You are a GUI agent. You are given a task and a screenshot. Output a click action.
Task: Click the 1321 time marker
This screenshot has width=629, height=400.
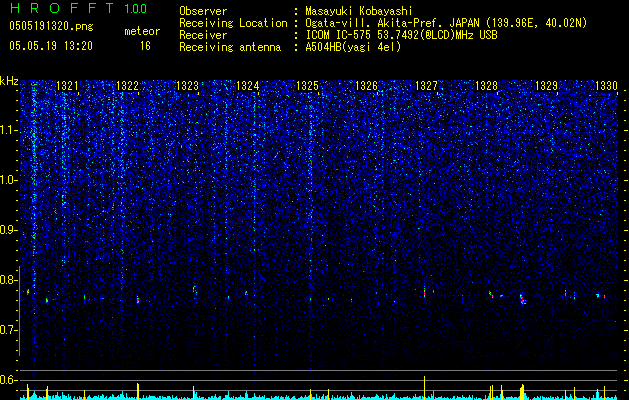67,86
